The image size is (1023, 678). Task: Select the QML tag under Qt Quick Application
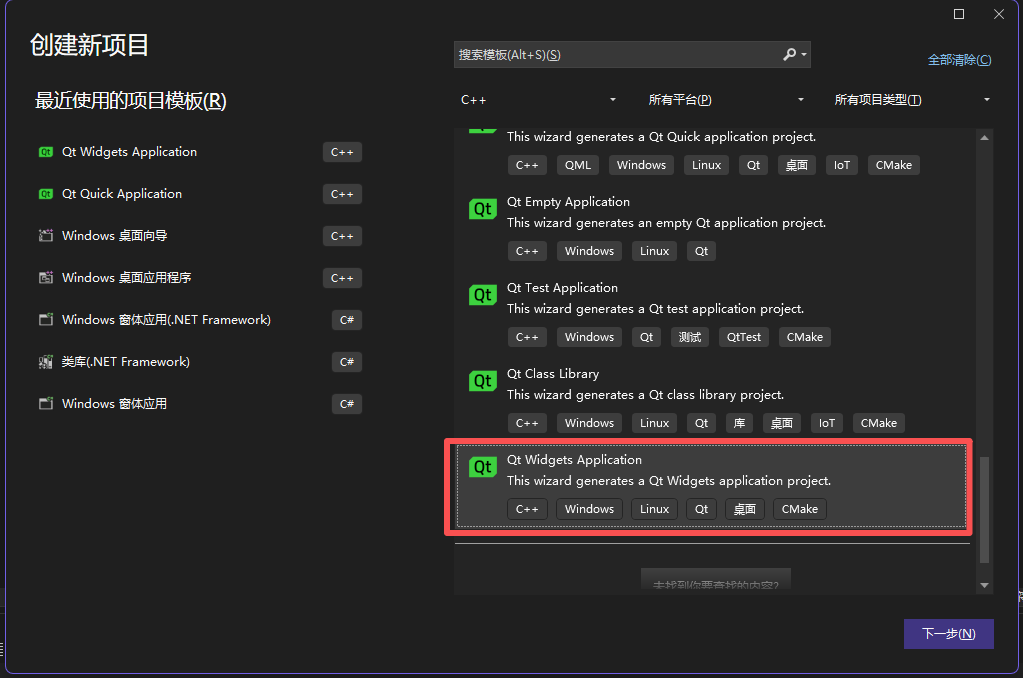tap(577, 164)
